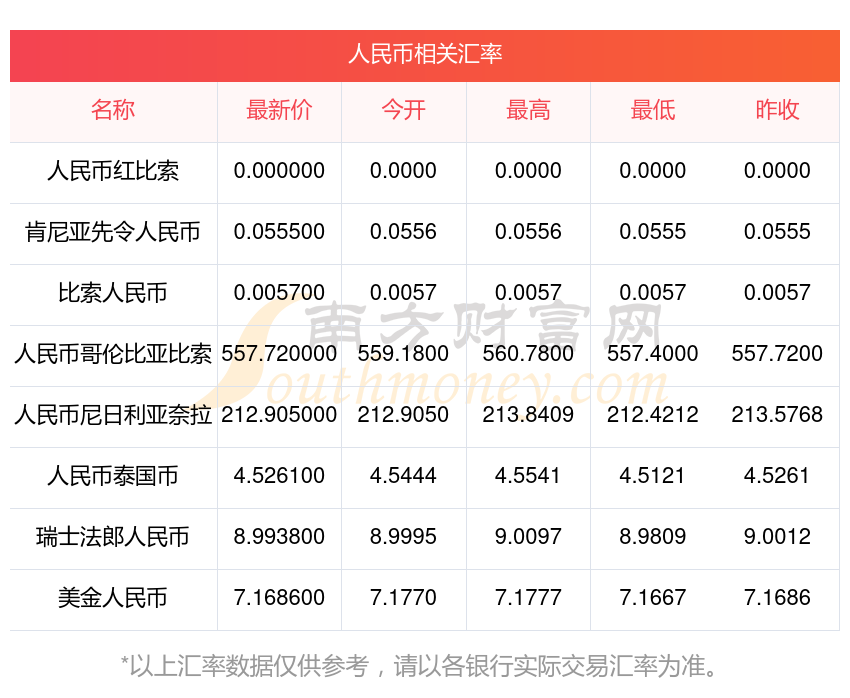Click the 人民币哥伦比亚比索 row name
This screenshot has width=850, height=698.
click(x=113, y=354)
